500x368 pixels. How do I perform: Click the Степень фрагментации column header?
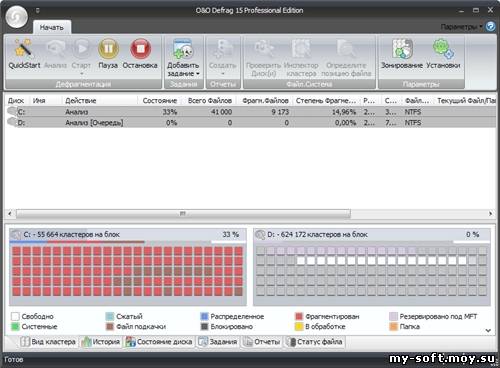click(x=326, y=101)
